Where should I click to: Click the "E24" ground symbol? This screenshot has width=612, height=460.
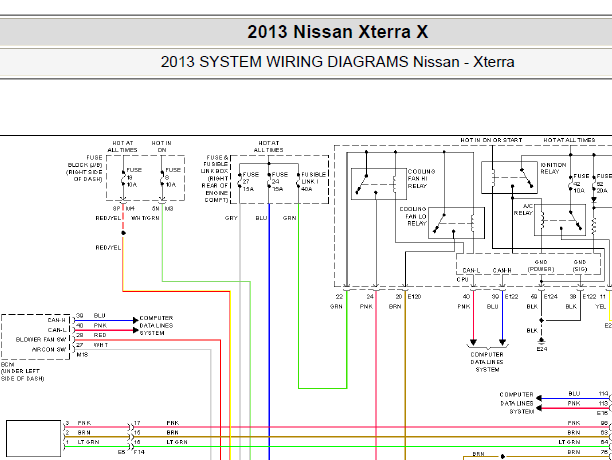(541, 343)
